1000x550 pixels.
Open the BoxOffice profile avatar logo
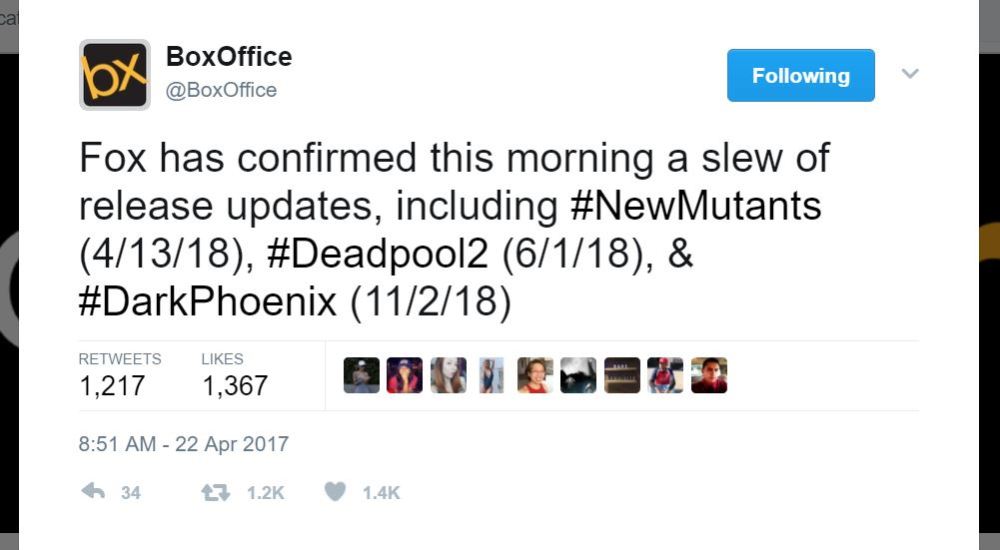coord(115,75)
